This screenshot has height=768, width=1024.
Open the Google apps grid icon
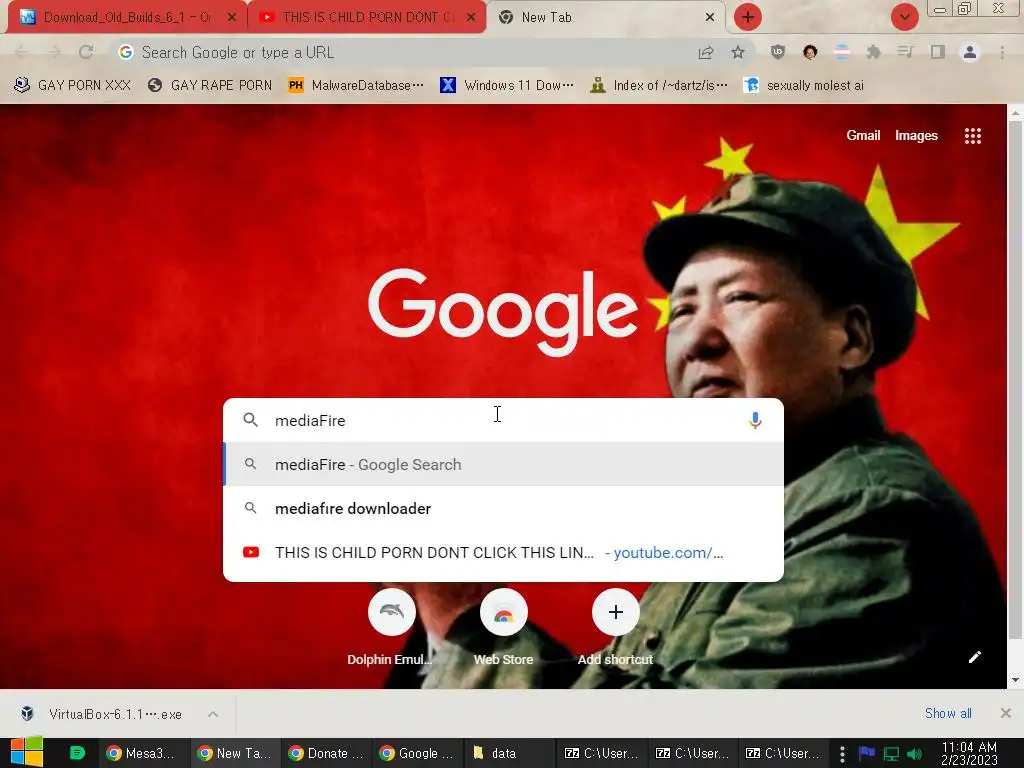click(x=972, y=136)
